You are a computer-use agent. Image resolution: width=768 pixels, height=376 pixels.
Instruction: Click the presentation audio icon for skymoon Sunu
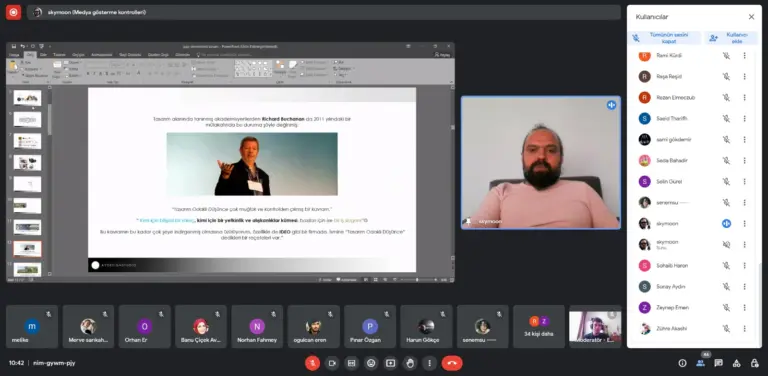click(x=726, y=244)
